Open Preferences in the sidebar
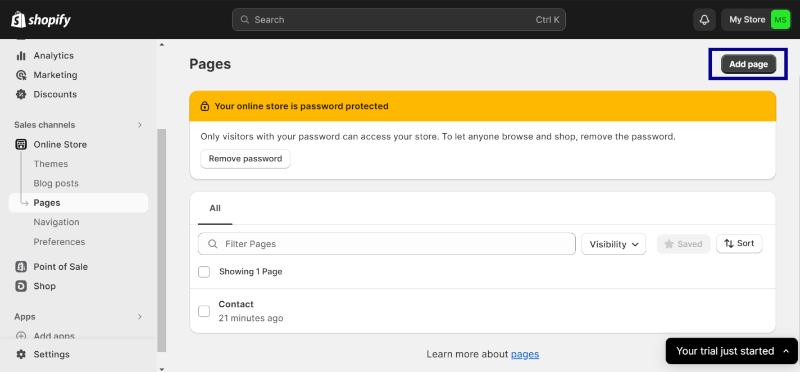The image size is (800, 372). (x=59, y=241)
